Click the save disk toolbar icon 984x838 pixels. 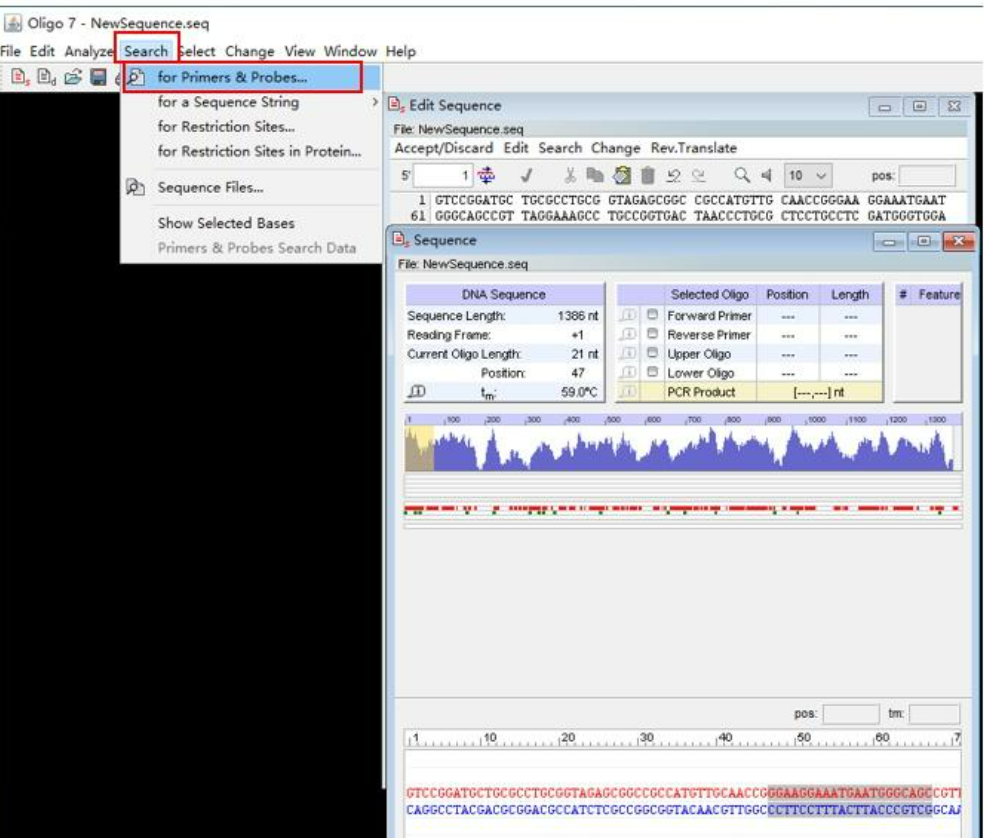pos(99,77)
